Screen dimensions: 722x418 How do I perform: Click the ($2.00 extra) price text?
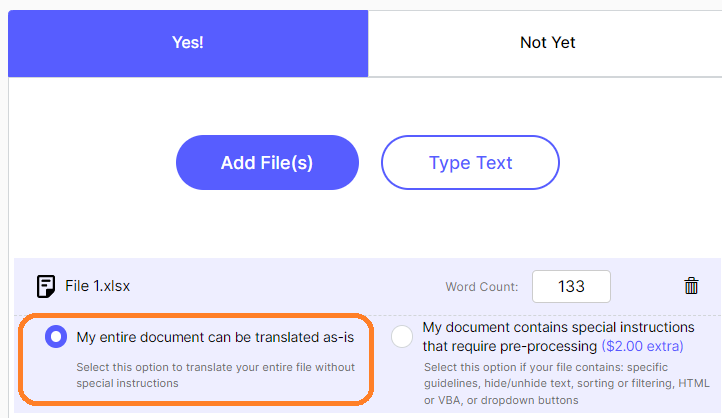tap(642, 346)
